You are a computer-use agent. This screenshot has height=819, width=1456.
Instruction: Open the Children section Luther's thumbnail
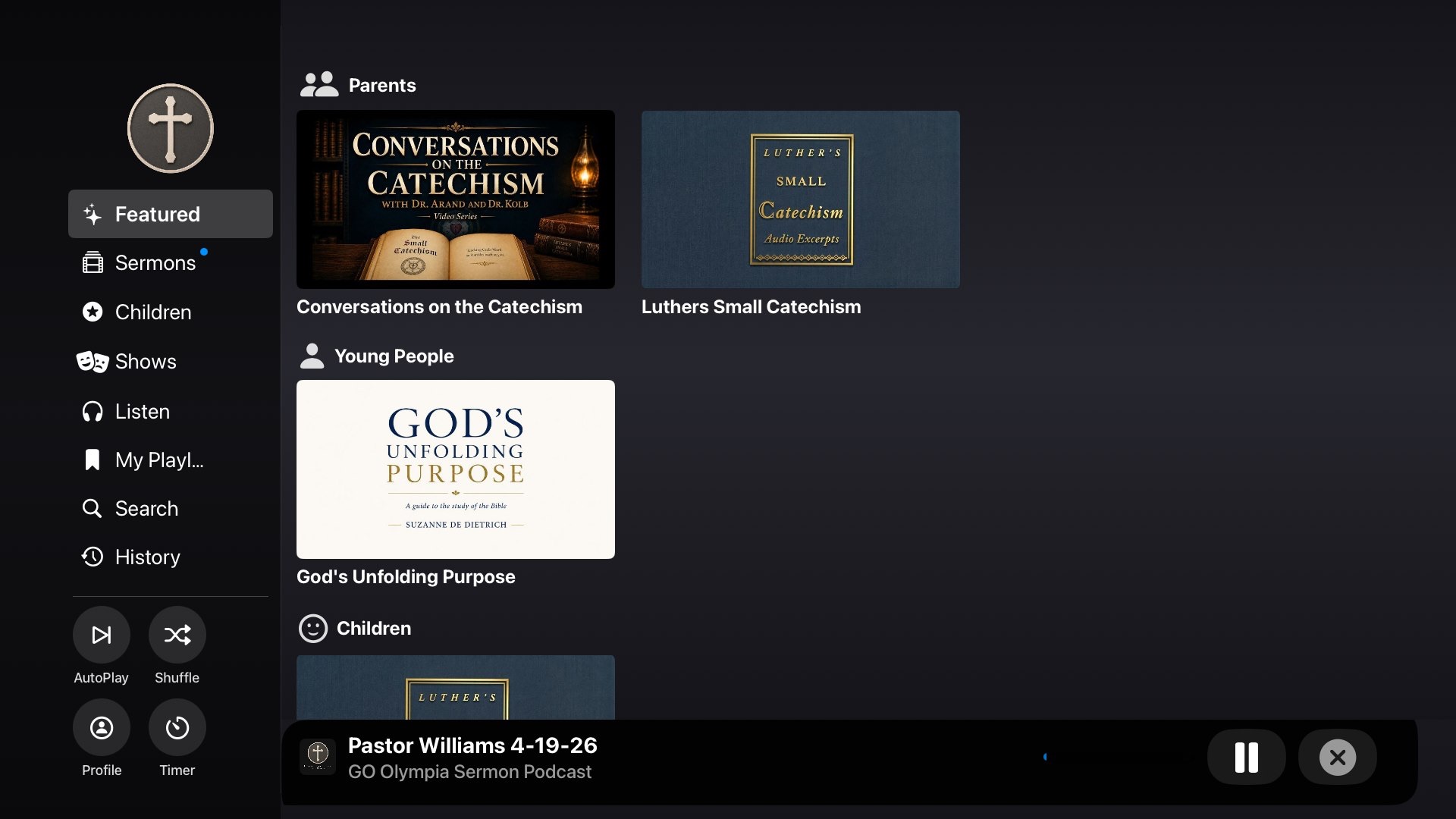pyautogui.click(x=456, y=688)
